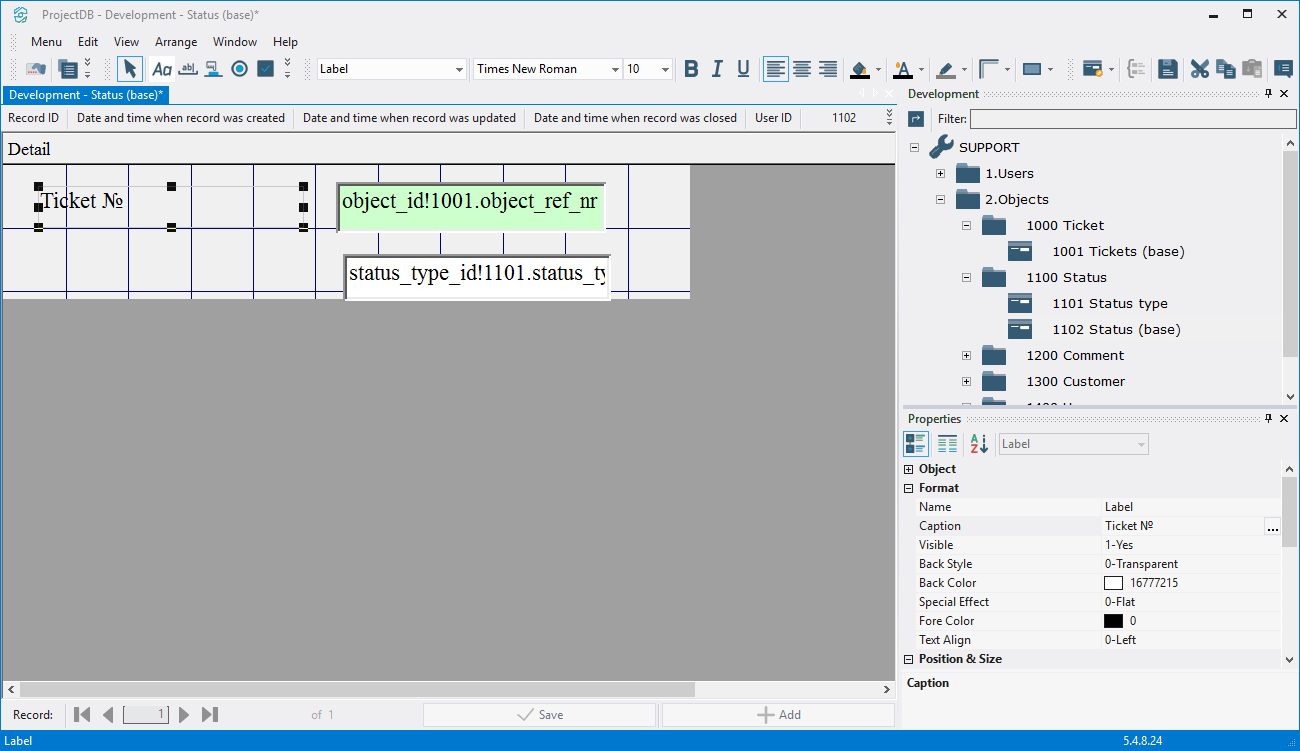Open the Arrange menu

click(176, 42)
